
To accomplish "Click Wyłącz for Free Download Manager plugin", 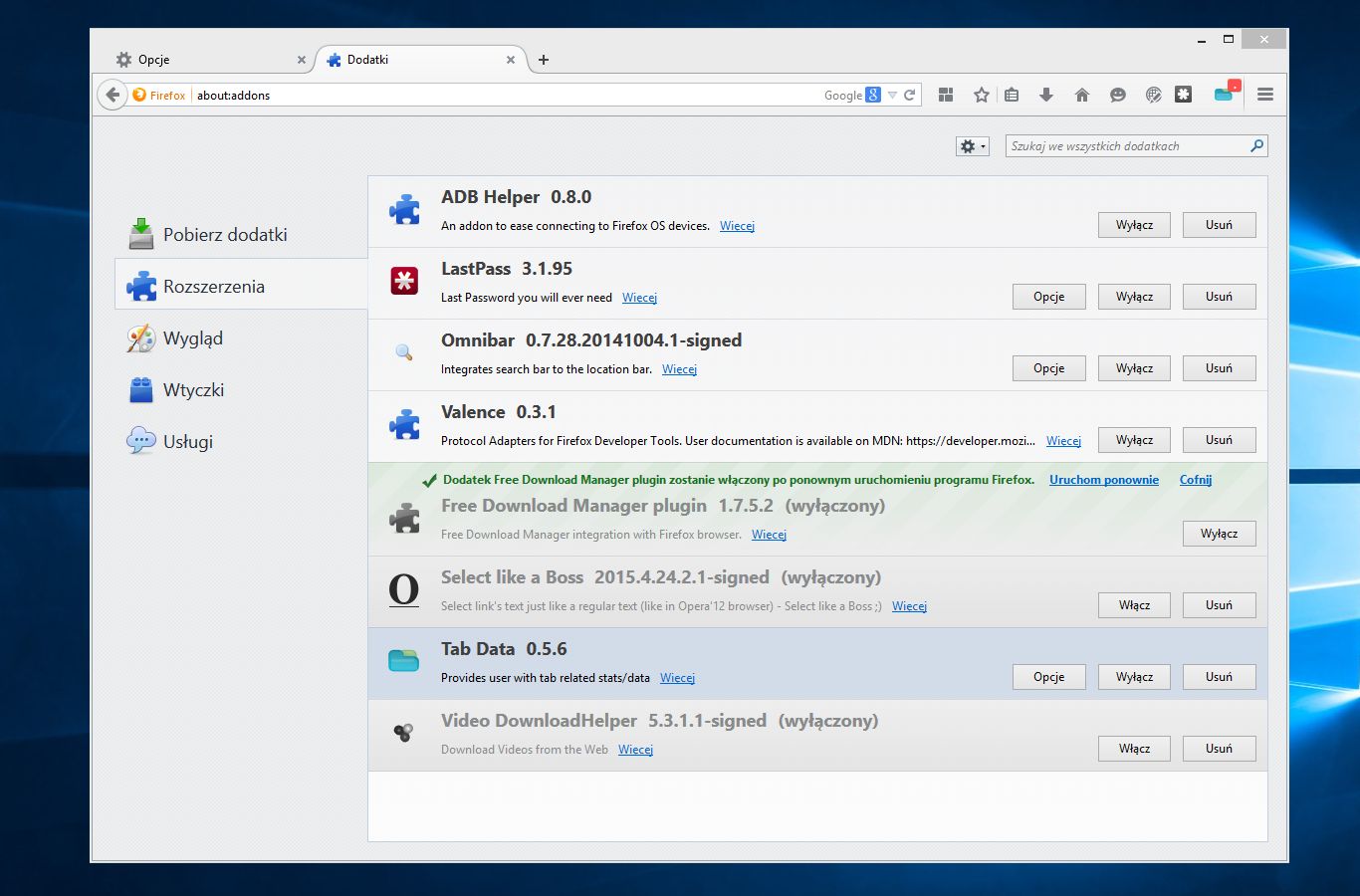I will pos(1219,534).
